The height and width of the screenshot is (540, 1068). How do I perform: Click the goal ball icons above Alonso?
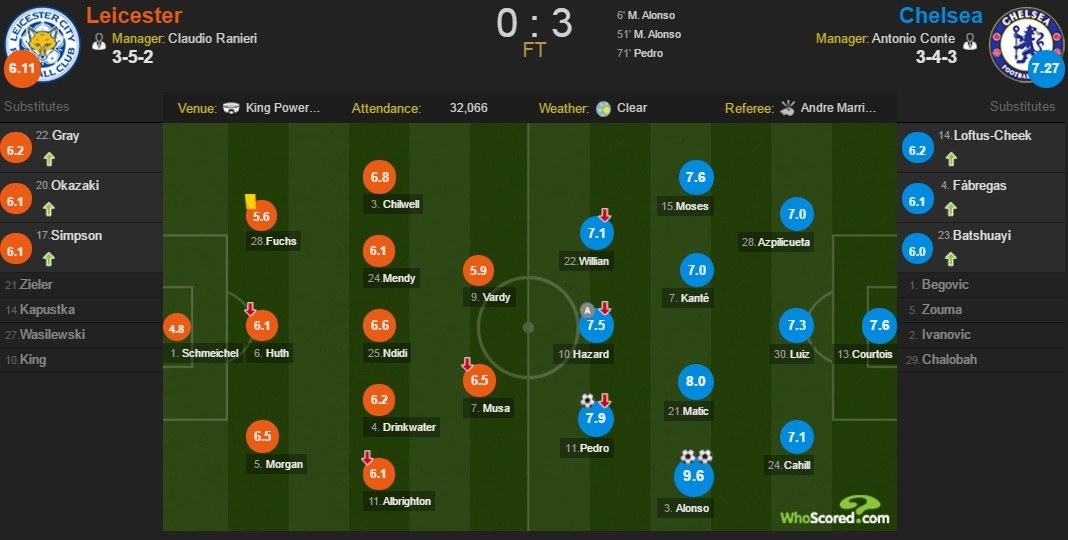coord(695,456)
